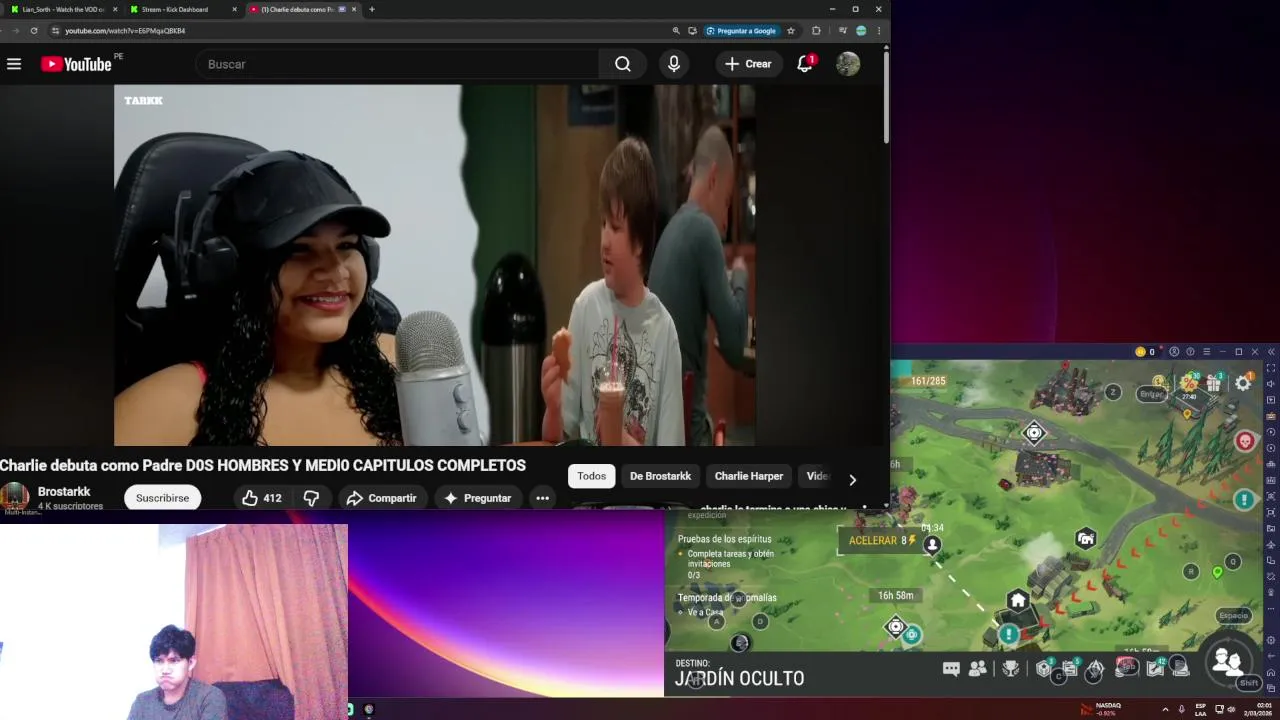This screenshot has height=720, width=1280.
Task: Dislike the Charlie video
Action: [x=311, y=498]
